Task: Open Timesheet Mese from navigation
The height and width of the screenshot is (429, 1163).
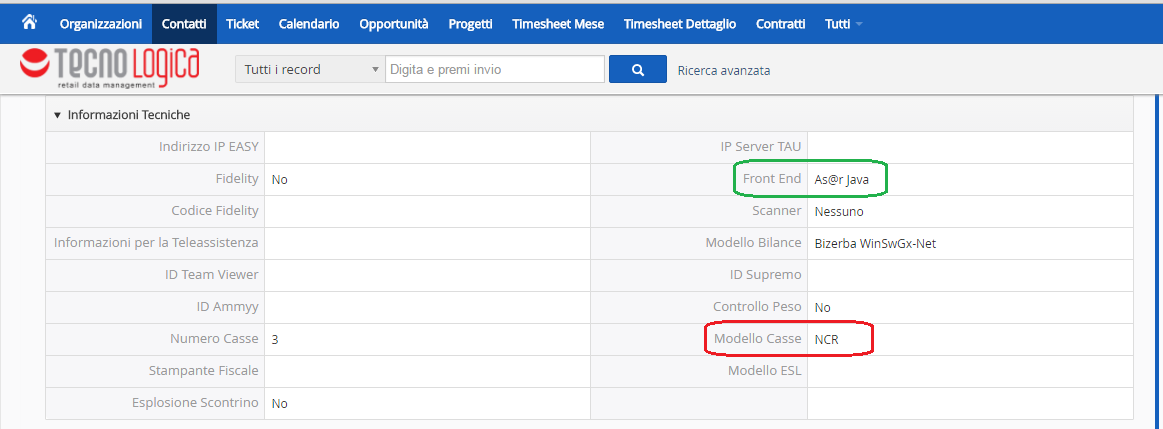Action: coord(558,23)
